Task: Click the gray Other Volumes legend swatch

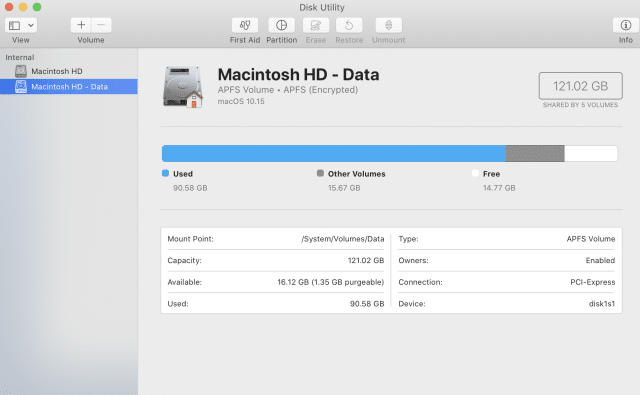Action: (320, 173)
